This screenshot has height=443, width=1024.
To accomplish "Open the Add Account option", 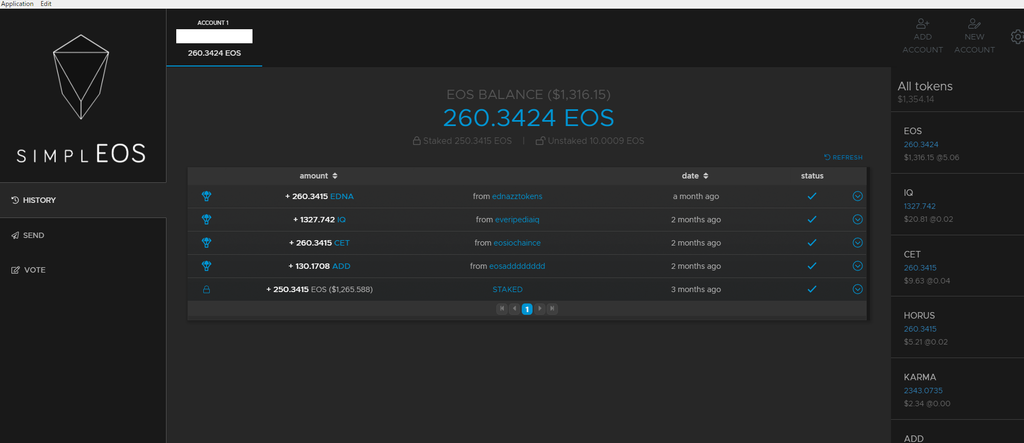I will pyautogui.click(x=922, y=36).
